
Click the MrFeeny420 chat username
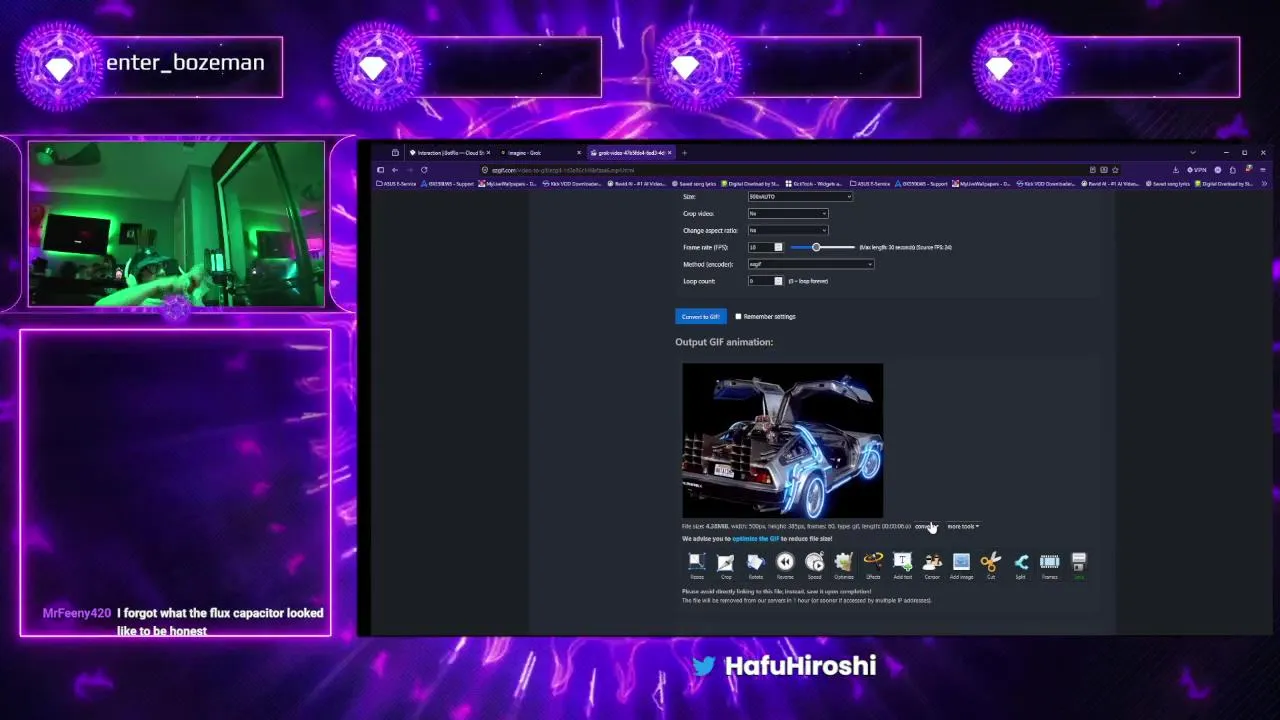coord(77,613)
